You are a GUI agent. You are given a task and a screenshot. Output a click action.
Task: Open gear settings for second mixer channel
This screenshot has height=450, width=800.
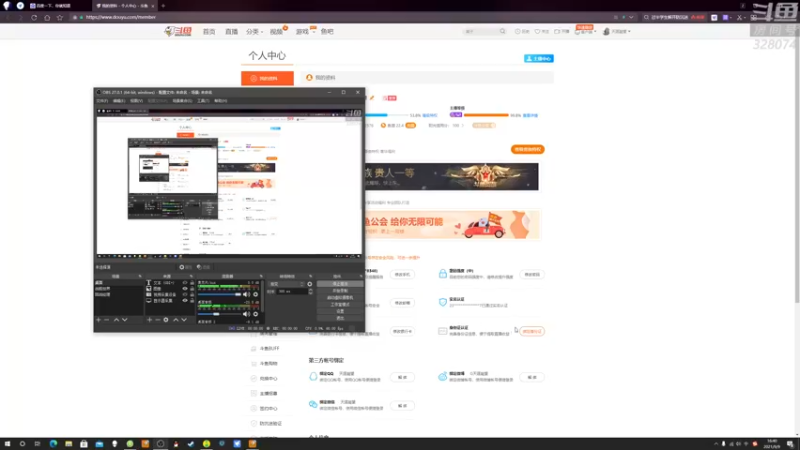point(256,314)
